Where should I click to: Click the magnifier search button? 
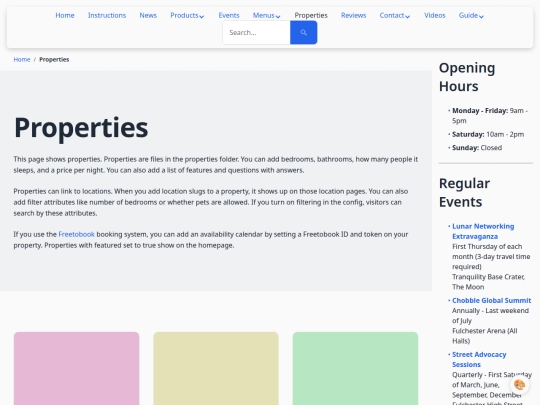click(x=303, y=32)
